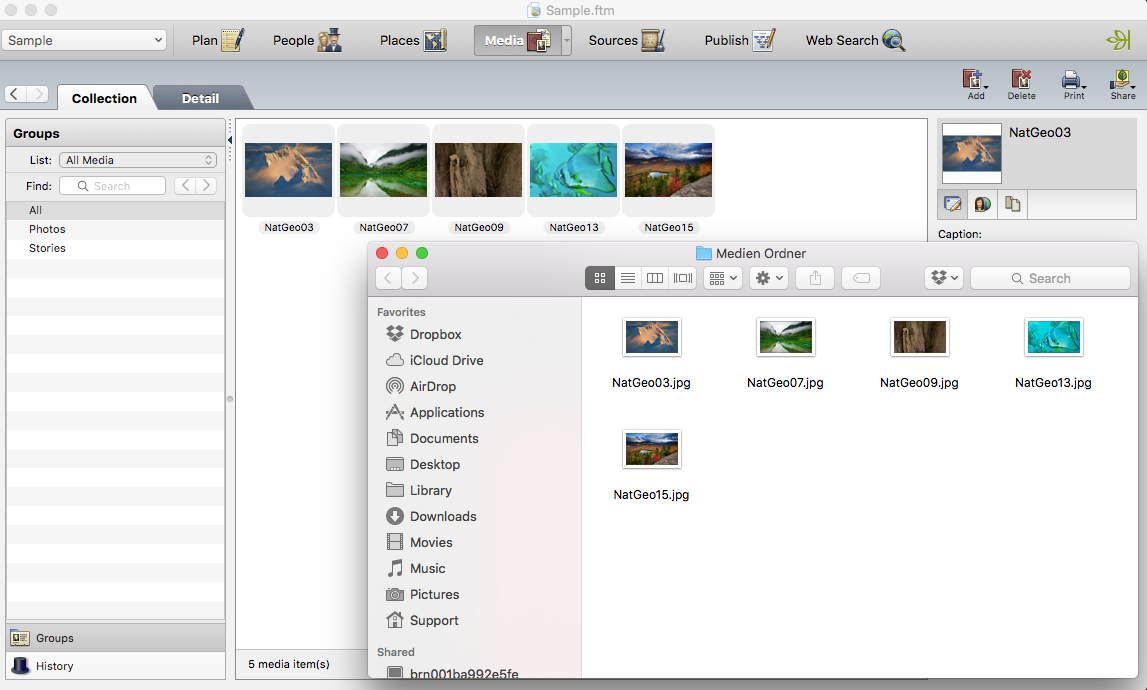Select the NatGeo03 media thumbnail
The width and height of the screenshot is (1147, 690).
(288, 170)
